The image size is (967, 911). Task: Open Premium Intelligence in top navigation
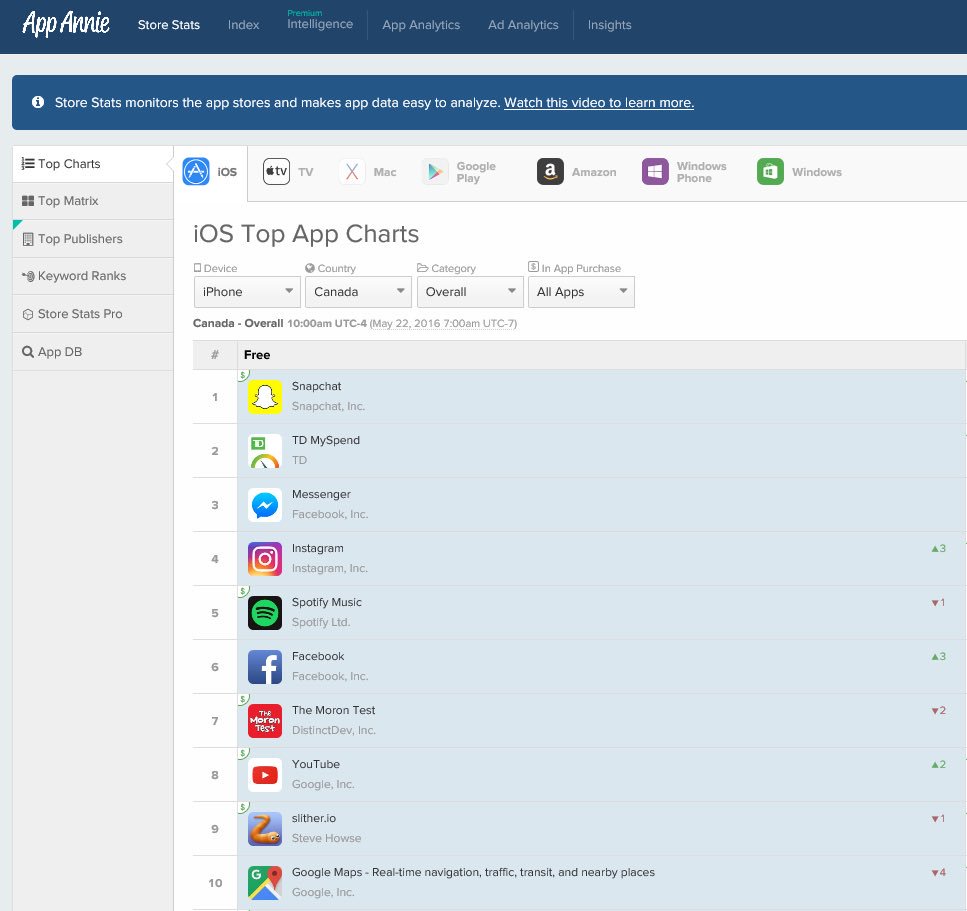[319, 20]
